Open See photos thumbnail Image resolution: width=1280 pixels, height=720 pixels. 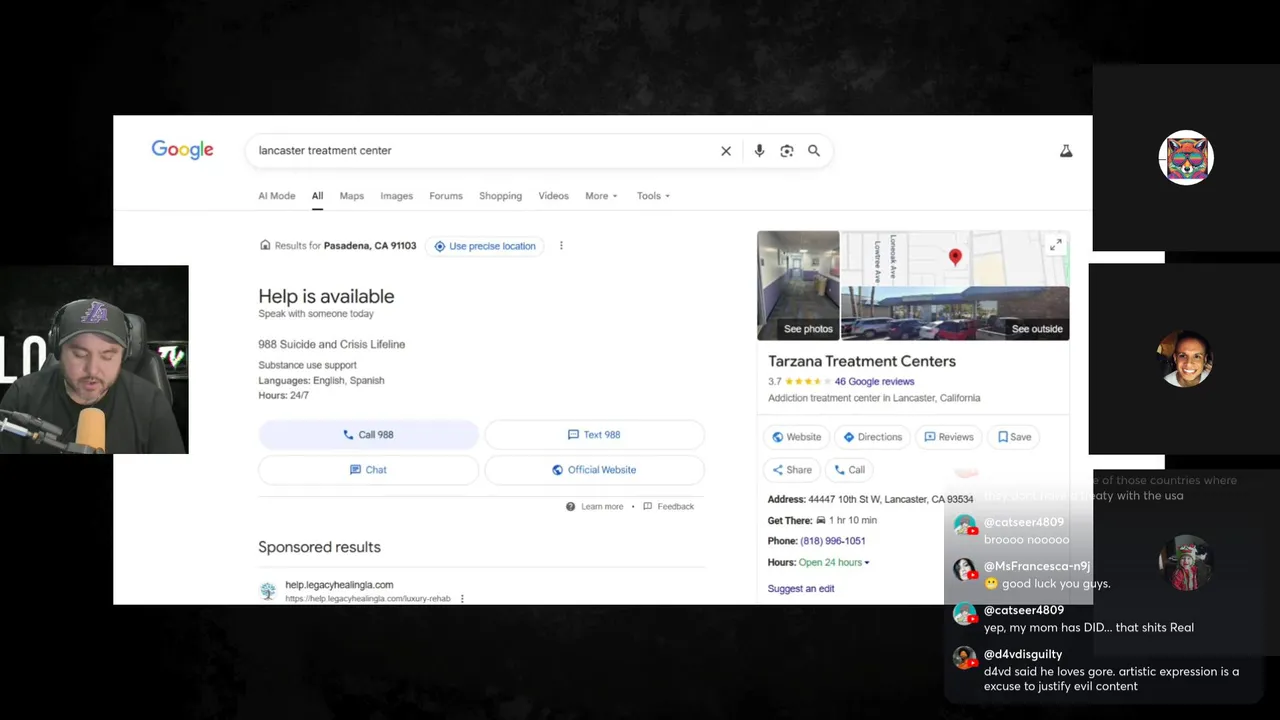pyautogui.click(x=798, y=286)
